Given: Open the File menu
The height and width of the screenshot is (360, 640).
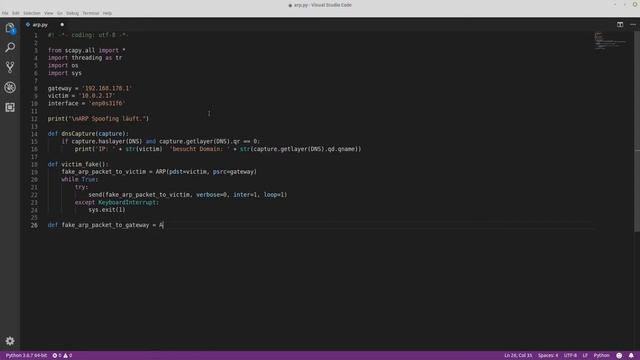Looking at the screenshot, I should click(x=5, y=13).
